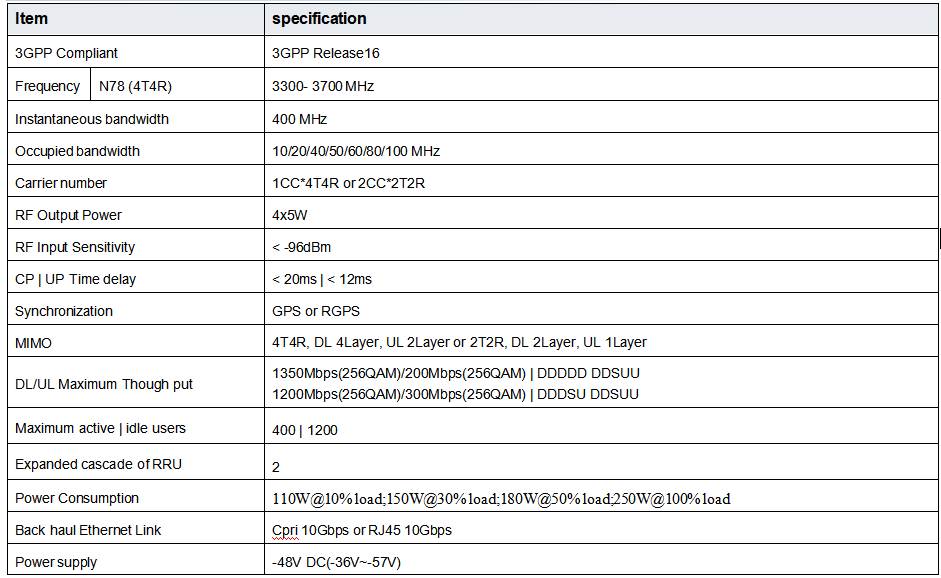Viewport: 941px width, 578px height.
Task: Click the '-48V DC(-36V~-57V)' power supply value
Action: (336, 562)
